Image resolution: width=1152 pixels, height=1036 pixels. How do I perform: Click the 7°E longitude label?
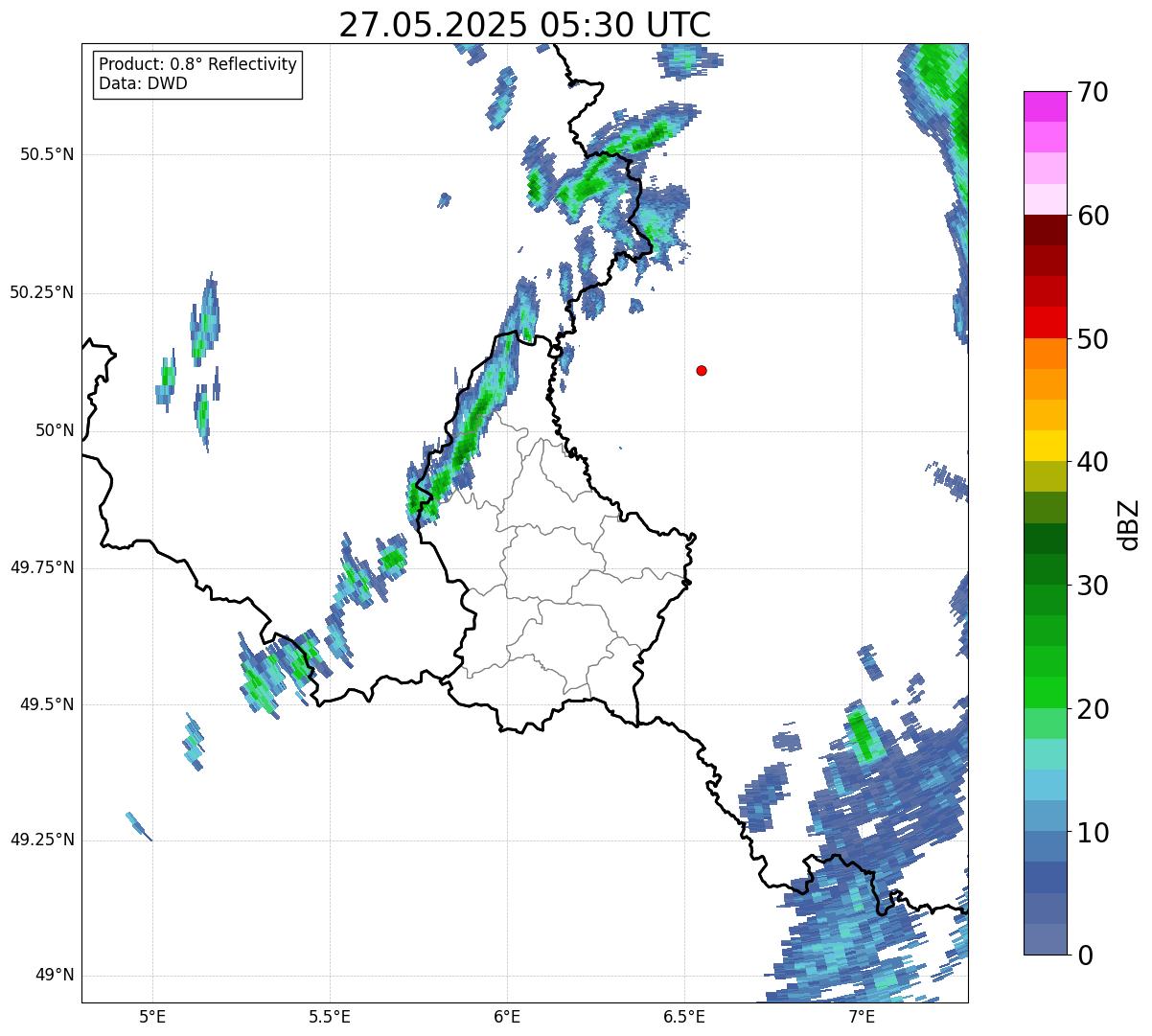point(862,1016)
